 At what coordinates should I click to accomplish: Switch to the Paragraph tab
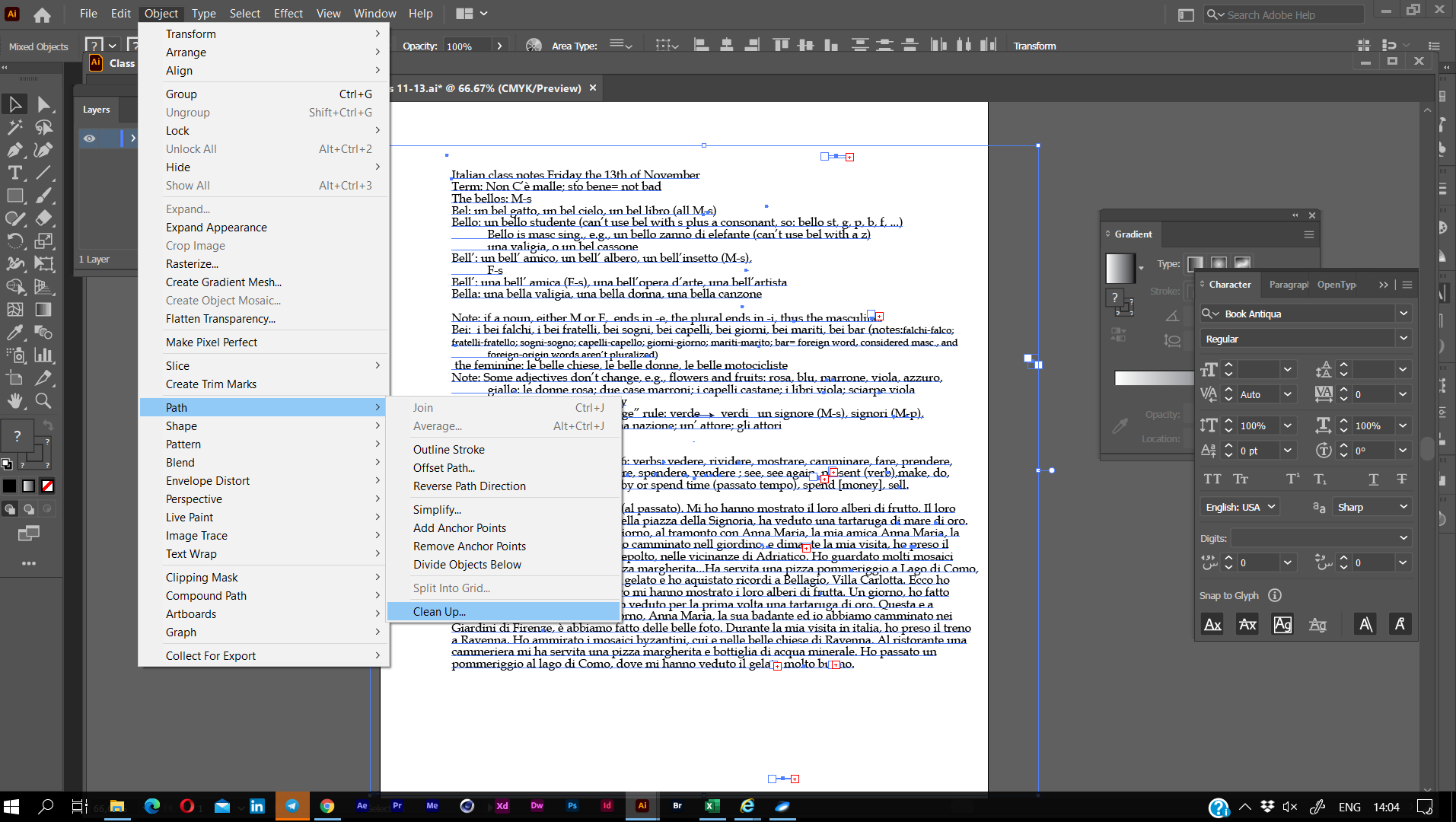tap(1289, 284)
